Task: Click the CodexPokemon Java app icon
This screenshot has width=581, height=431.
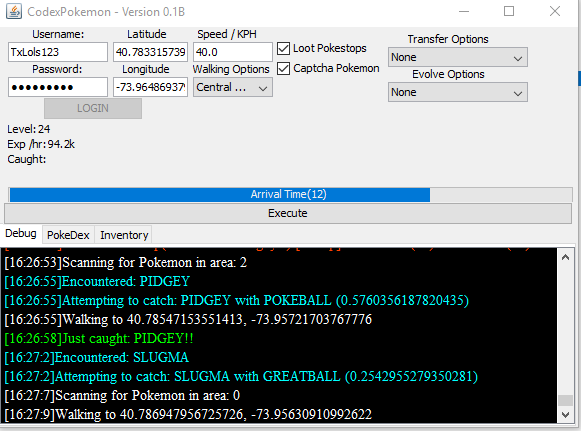Action: [x=14, y=11]
